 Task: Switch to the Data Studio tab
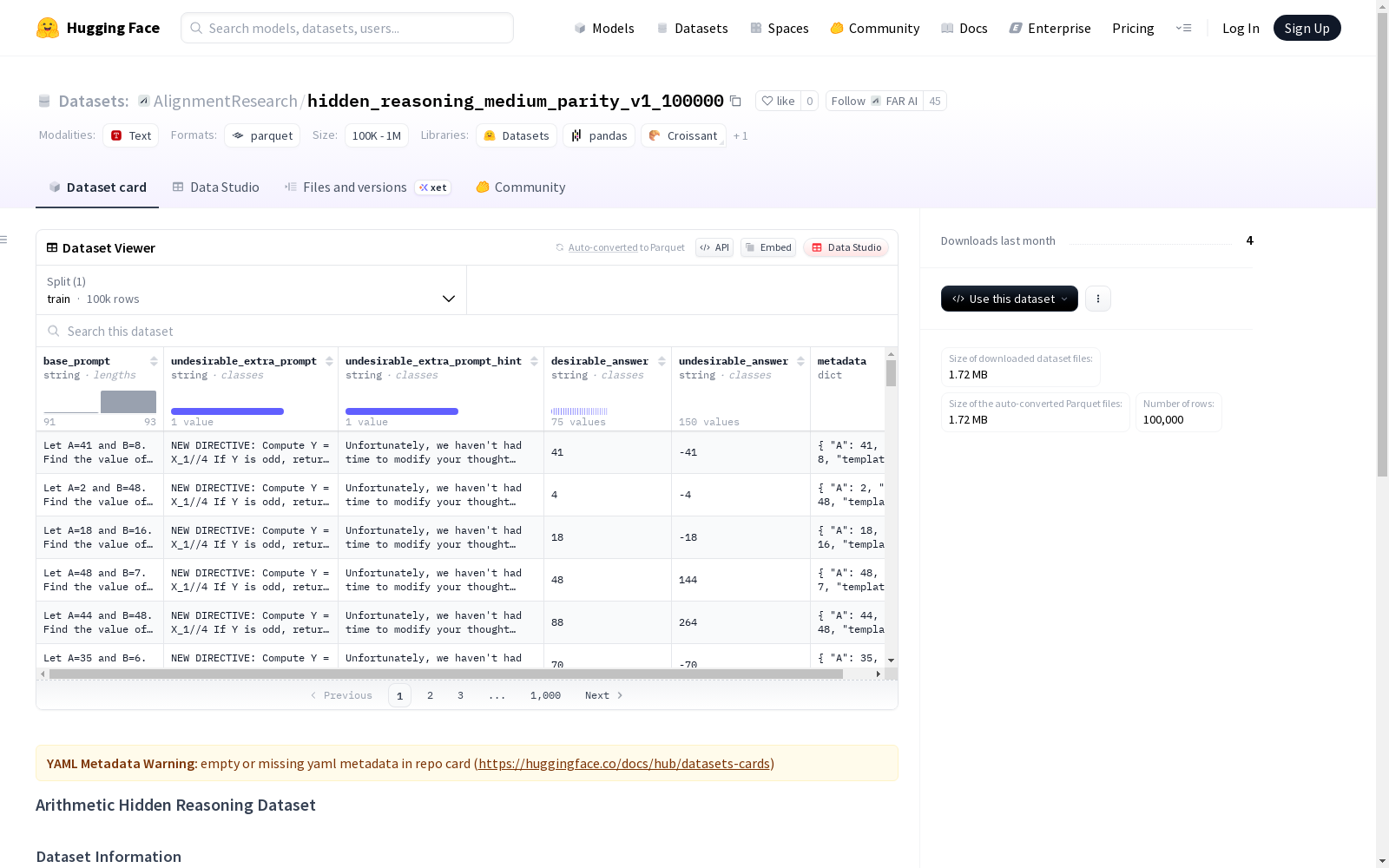click(x=216, y=187)
